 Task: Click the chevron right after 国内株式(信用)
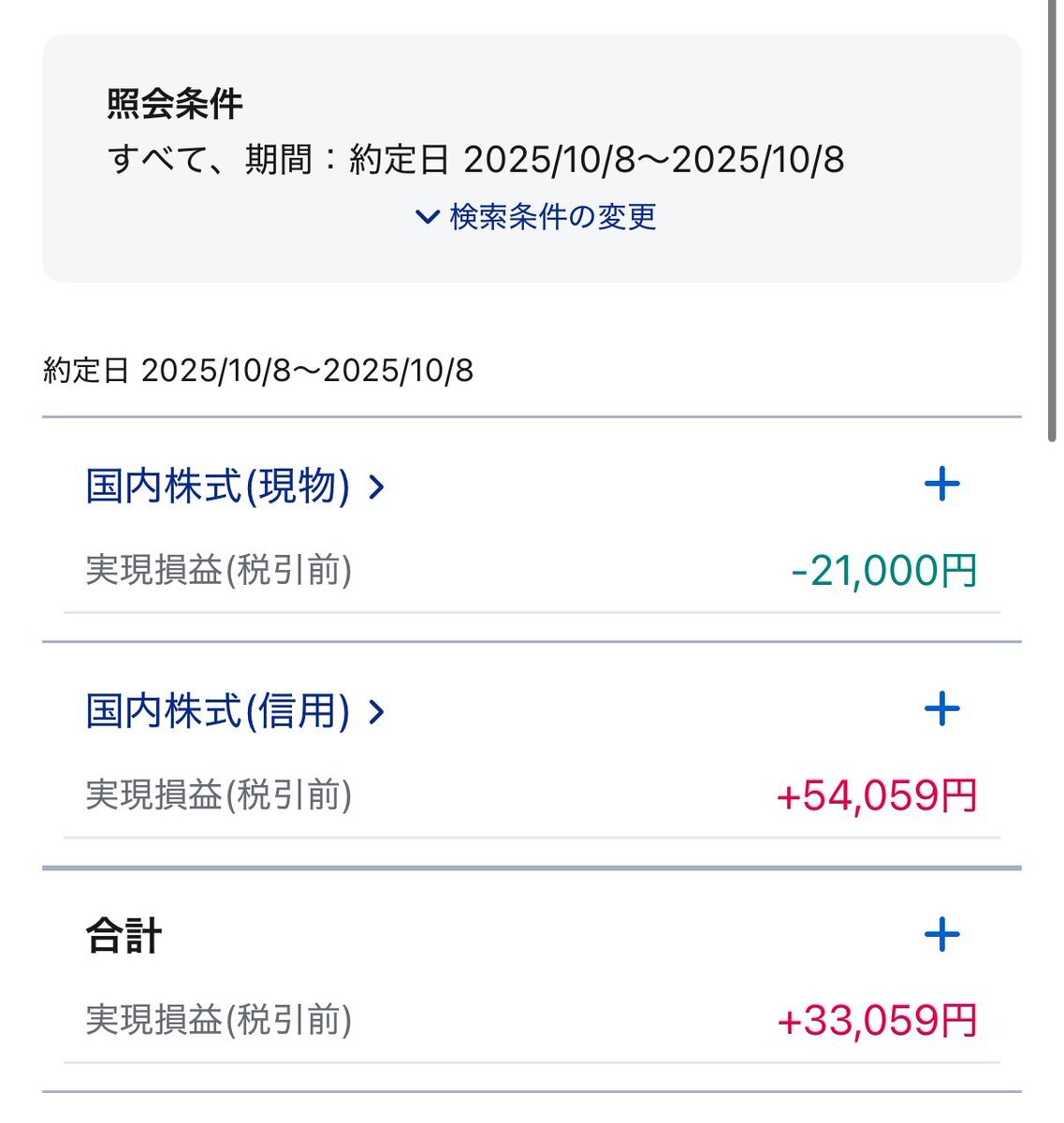376,712
